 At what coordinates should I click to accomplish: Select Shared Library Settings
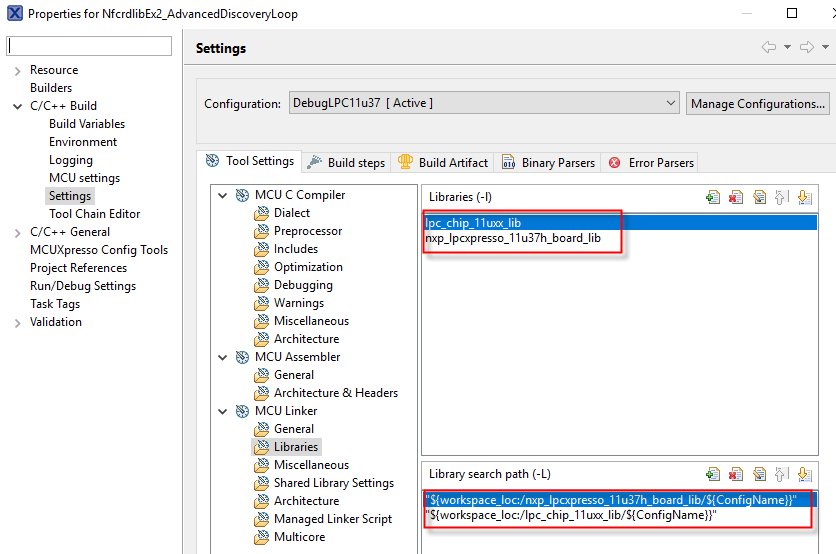click(334, 483)
